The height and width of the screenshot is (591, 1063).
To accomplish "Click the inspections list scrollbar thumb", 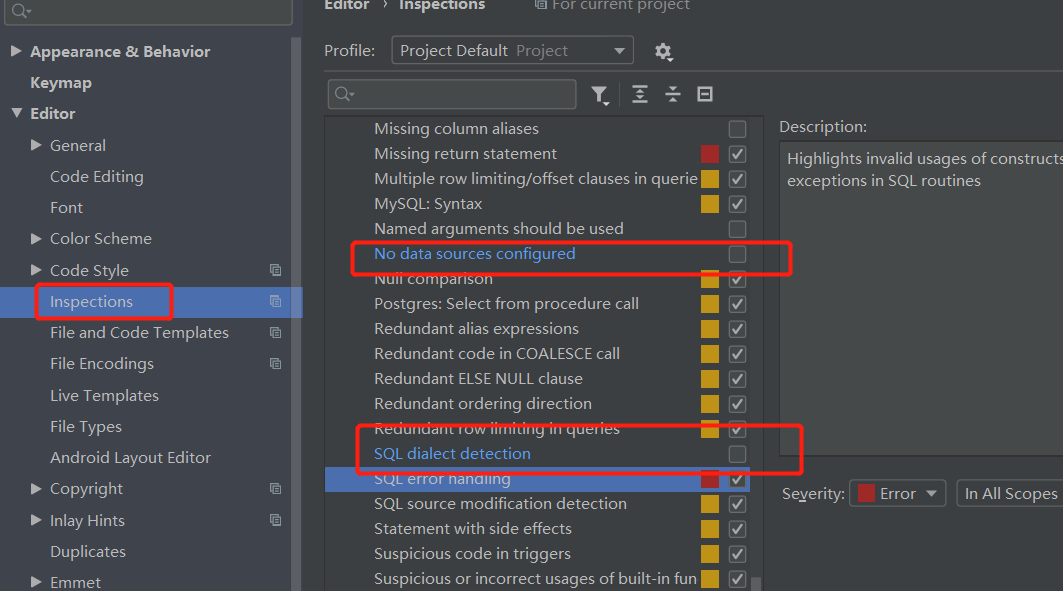I will coord(756,584).
